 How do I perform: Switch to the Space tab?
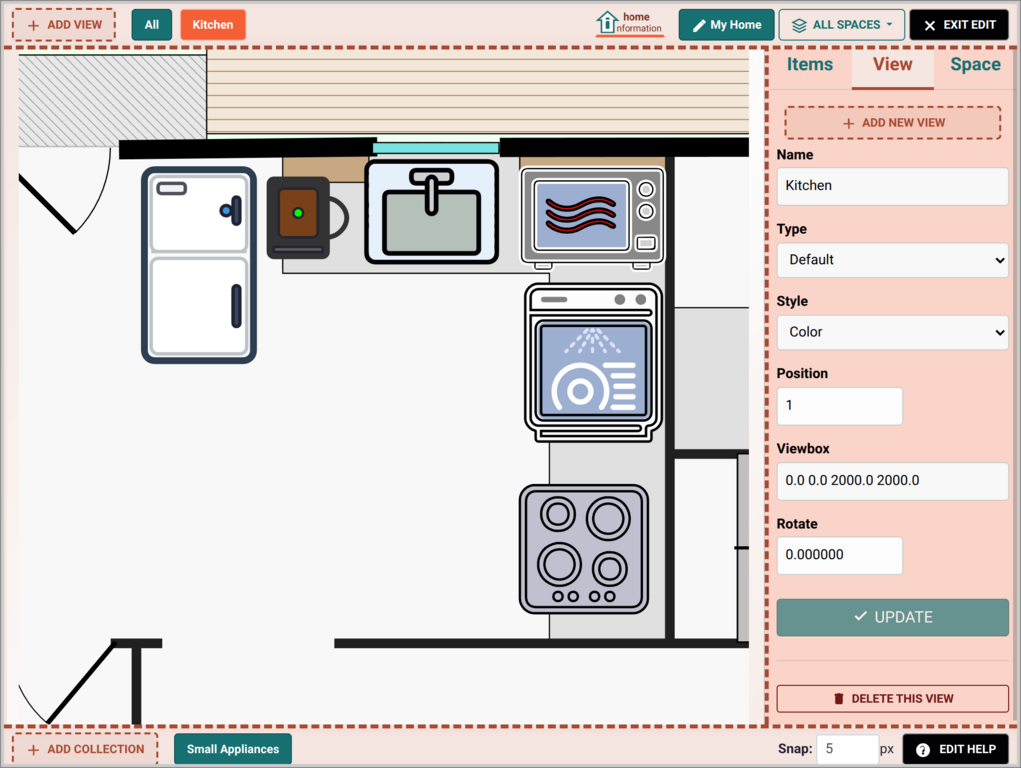(975, 64)
